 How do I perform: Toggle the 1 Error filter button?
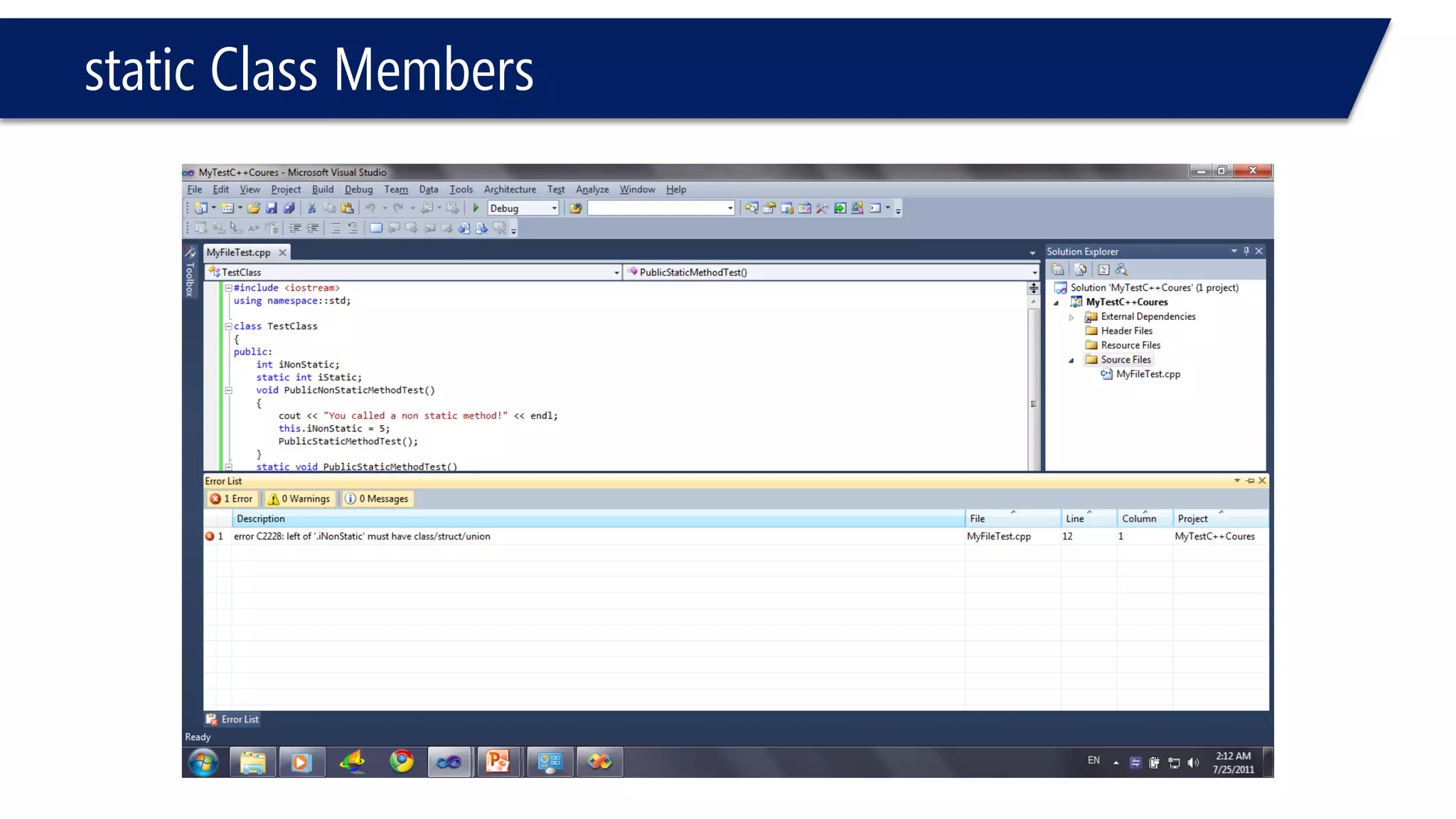tap(232, 499)
